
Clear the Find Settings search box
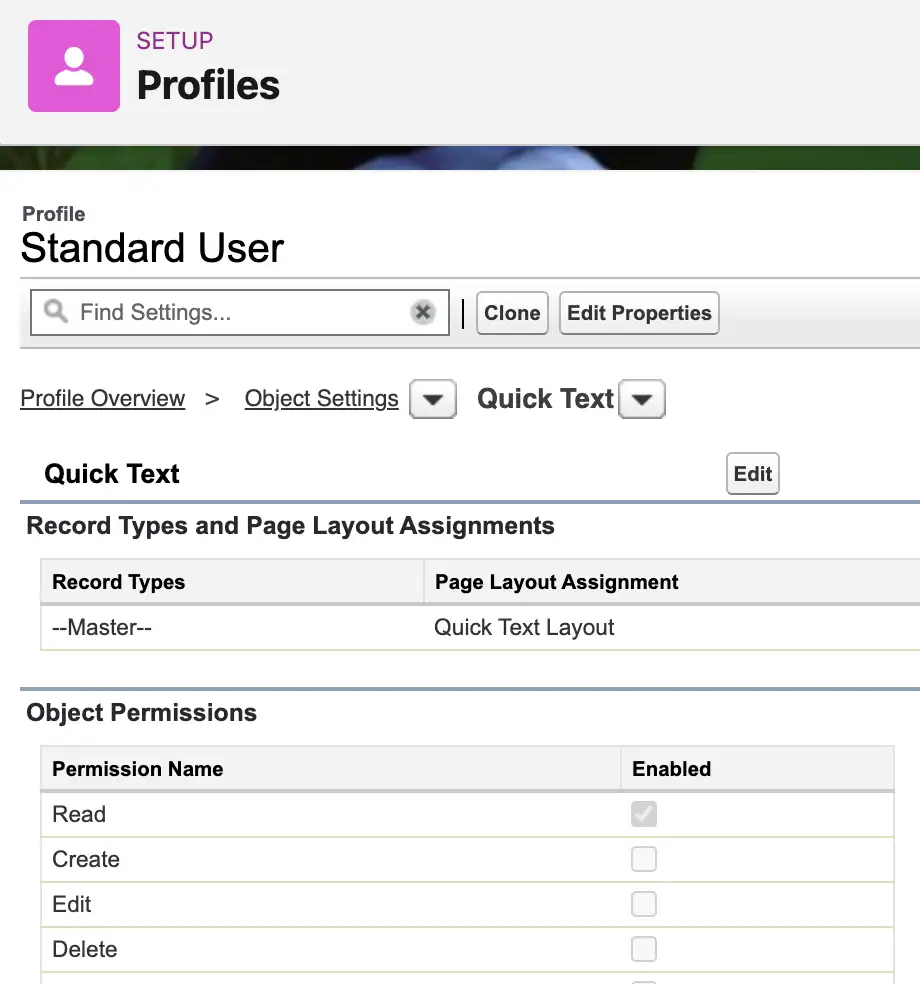pyautogui.click(x=423, y=313)
